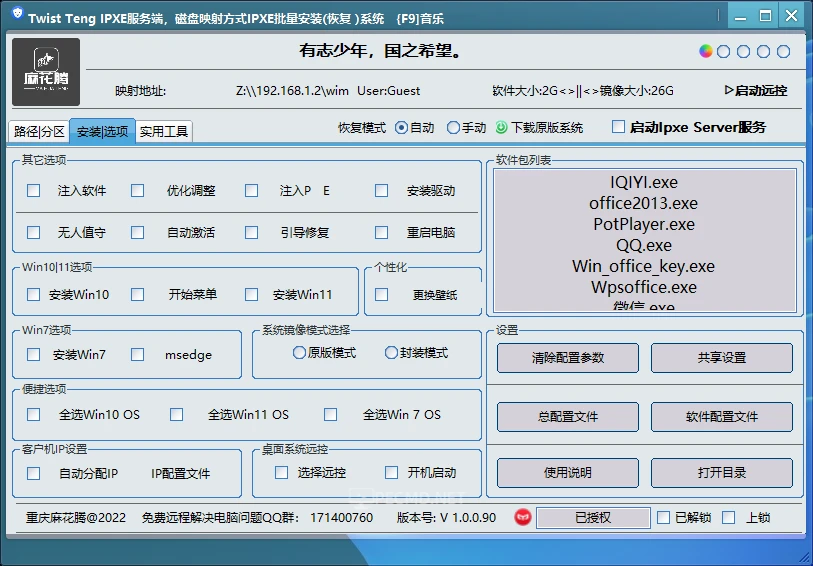
Task: Open 共享设置 button
Action: pyautogui.click(x=722, y=358)
